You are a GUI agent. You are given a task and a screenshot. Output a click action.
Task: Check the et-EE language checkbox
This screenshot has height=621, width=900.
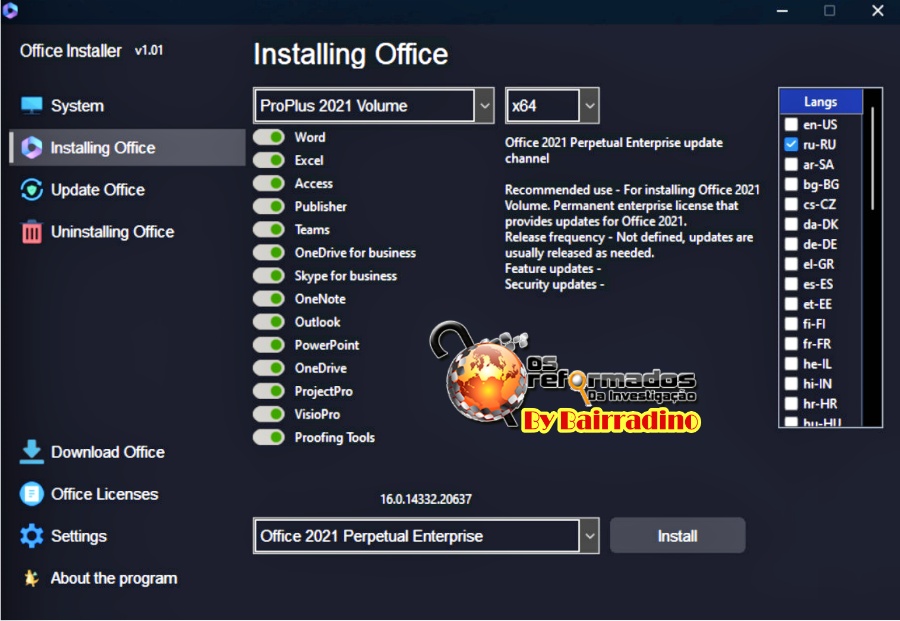pos(792,304)
